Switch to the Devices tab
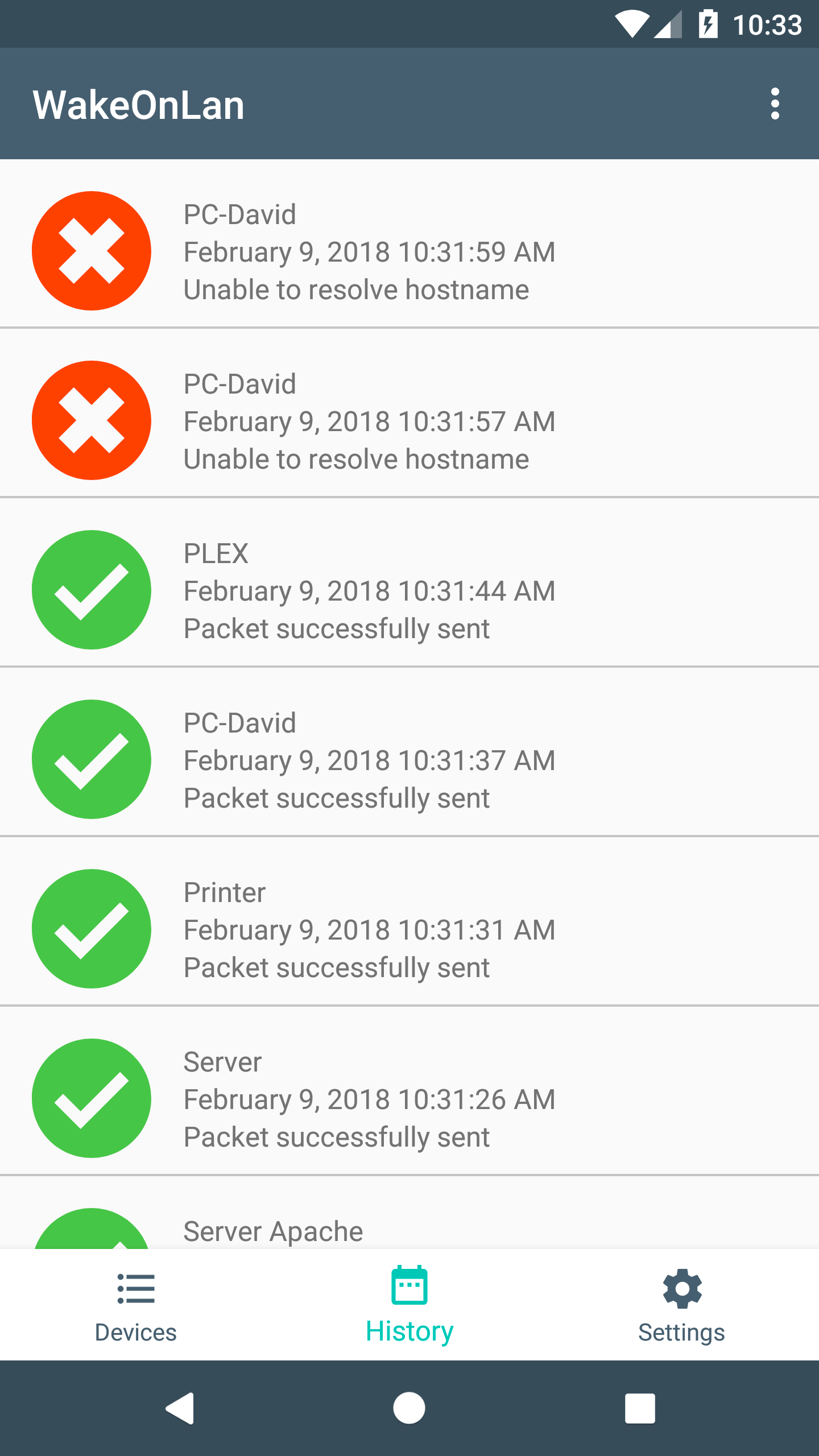The width and height of the screenshot is (819, 1456). click(136, 1305)
